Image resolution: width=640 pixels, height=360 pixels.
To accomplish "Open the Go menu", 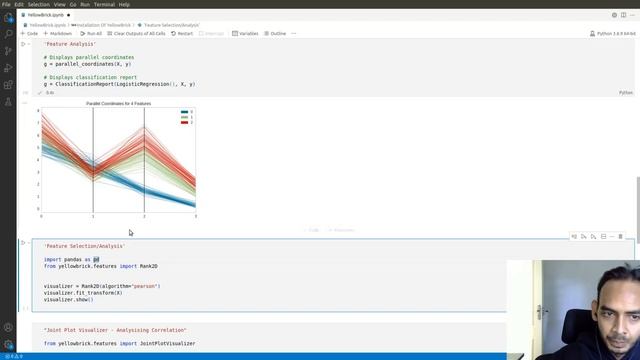I will coord(73,4).
